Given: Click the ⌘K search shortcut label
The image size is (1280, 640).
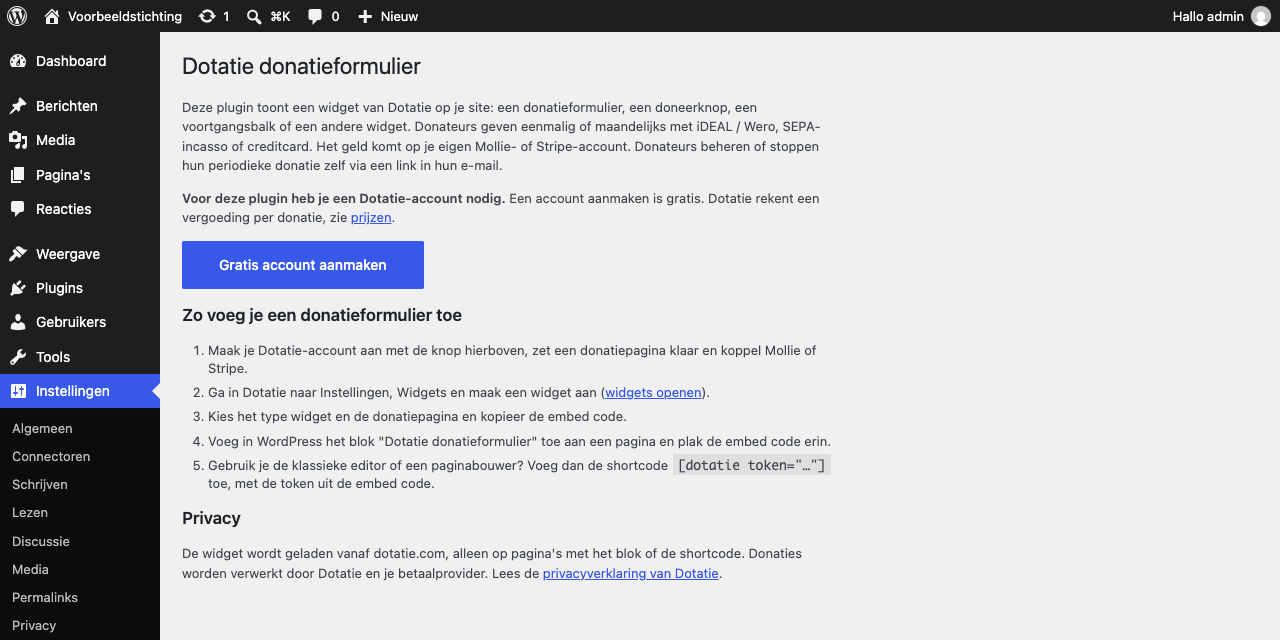Looking at the screenshot, I should coord(280,16).
